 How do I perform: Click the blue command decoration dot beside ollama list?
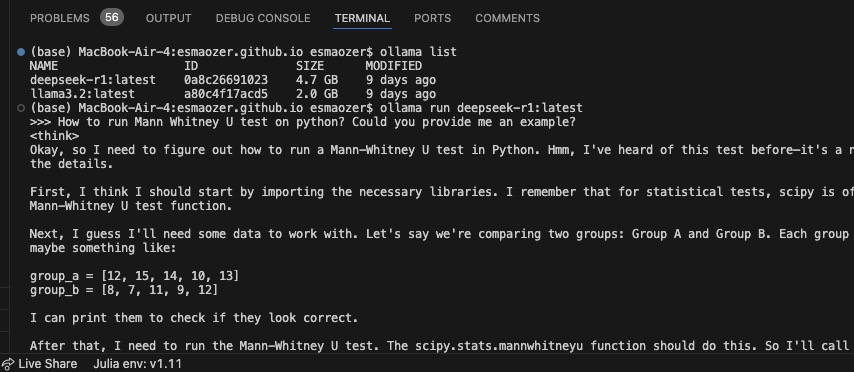[x=21, y=52]
